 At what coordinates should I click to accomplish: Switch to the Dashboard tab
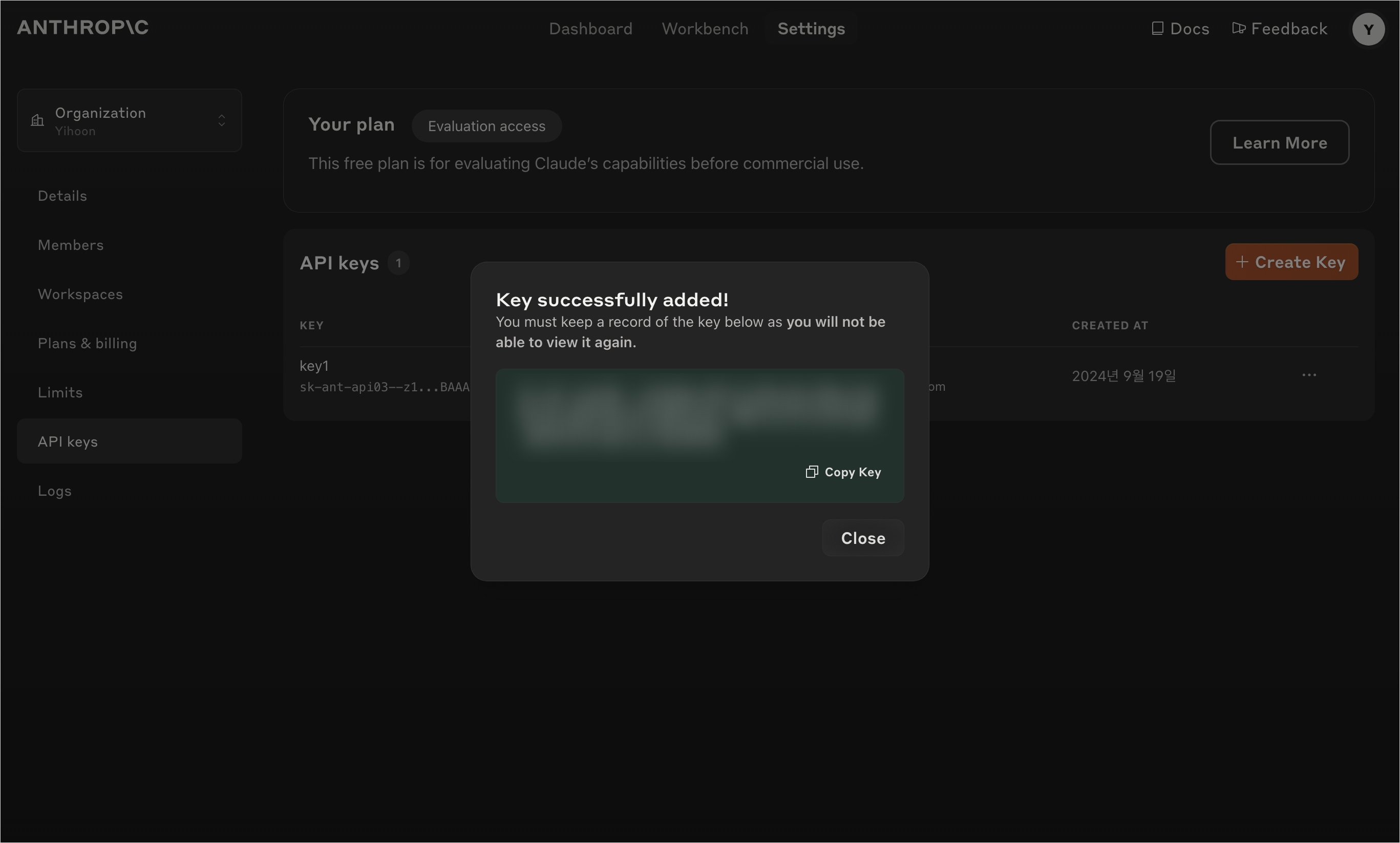[590, 29]
